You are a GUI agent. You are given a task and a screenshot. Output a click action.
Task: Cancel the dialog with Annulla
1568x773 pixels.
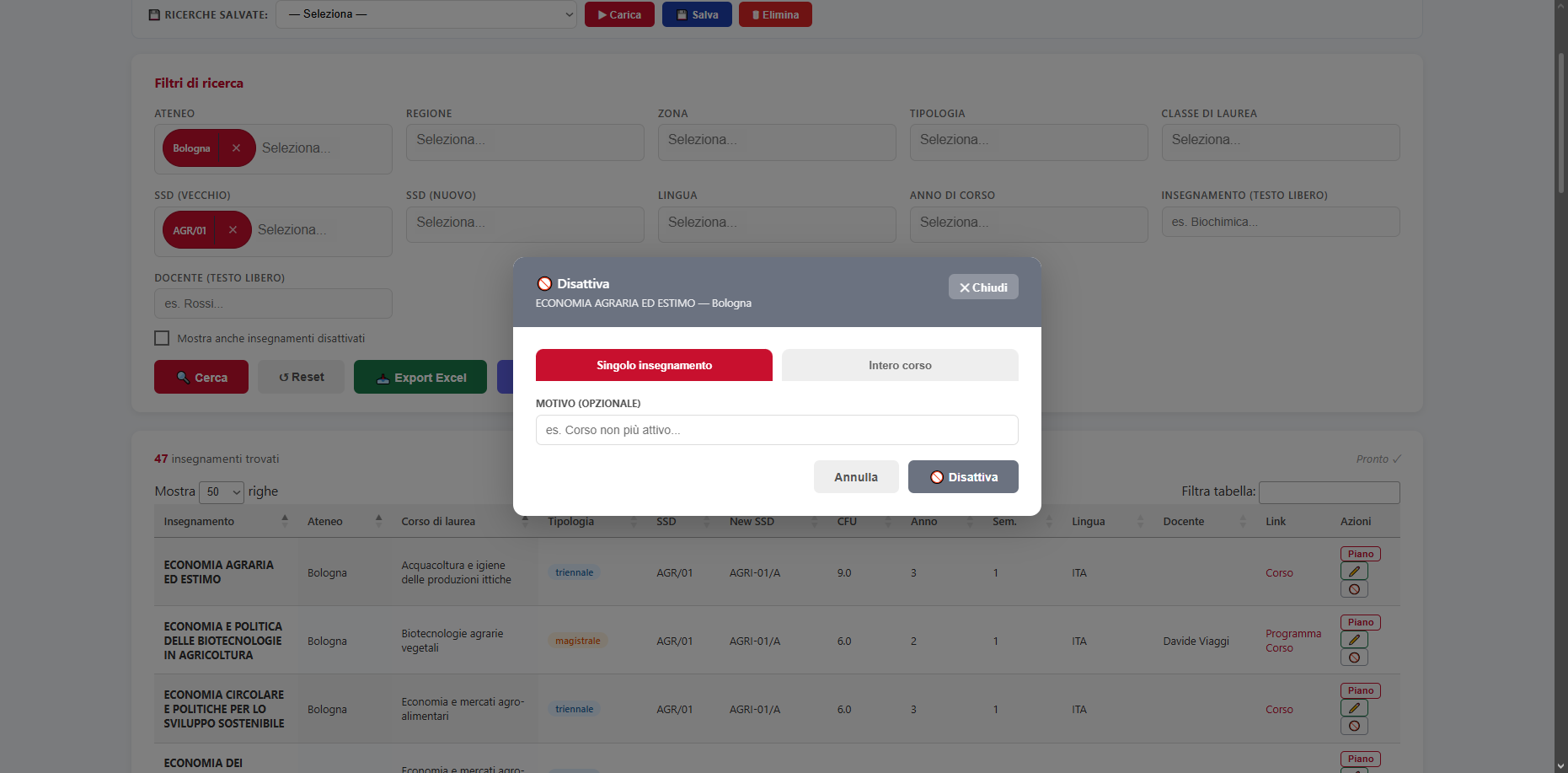856,477
